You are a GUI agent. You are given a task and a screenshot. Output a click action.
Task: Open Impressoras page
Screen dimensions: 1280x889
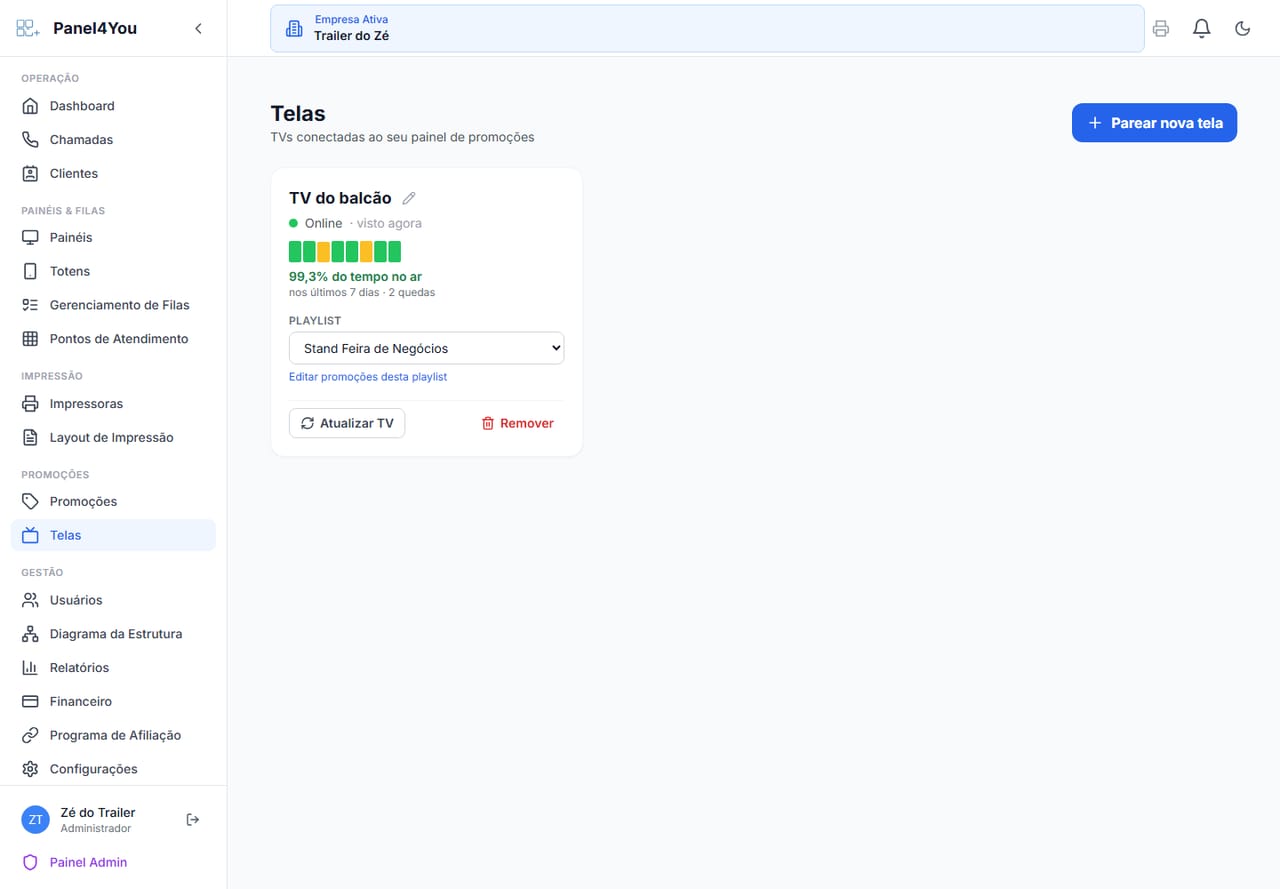(x=113, y=404)
